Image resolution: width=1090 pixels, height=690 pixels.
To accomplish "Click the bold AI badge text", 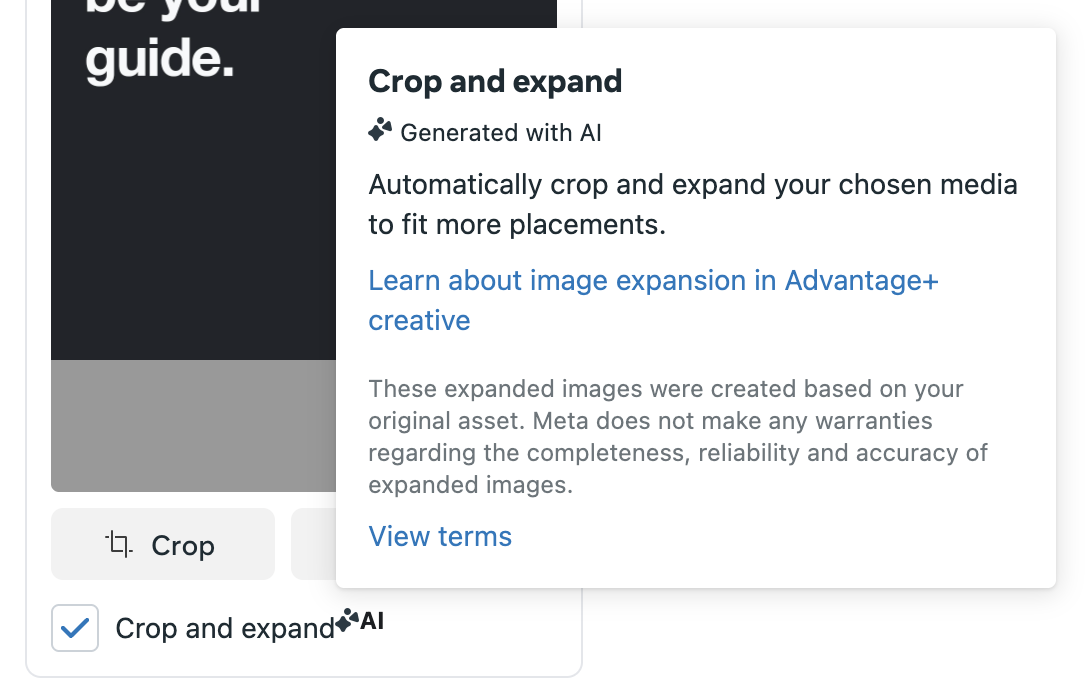I will [372, 621].
